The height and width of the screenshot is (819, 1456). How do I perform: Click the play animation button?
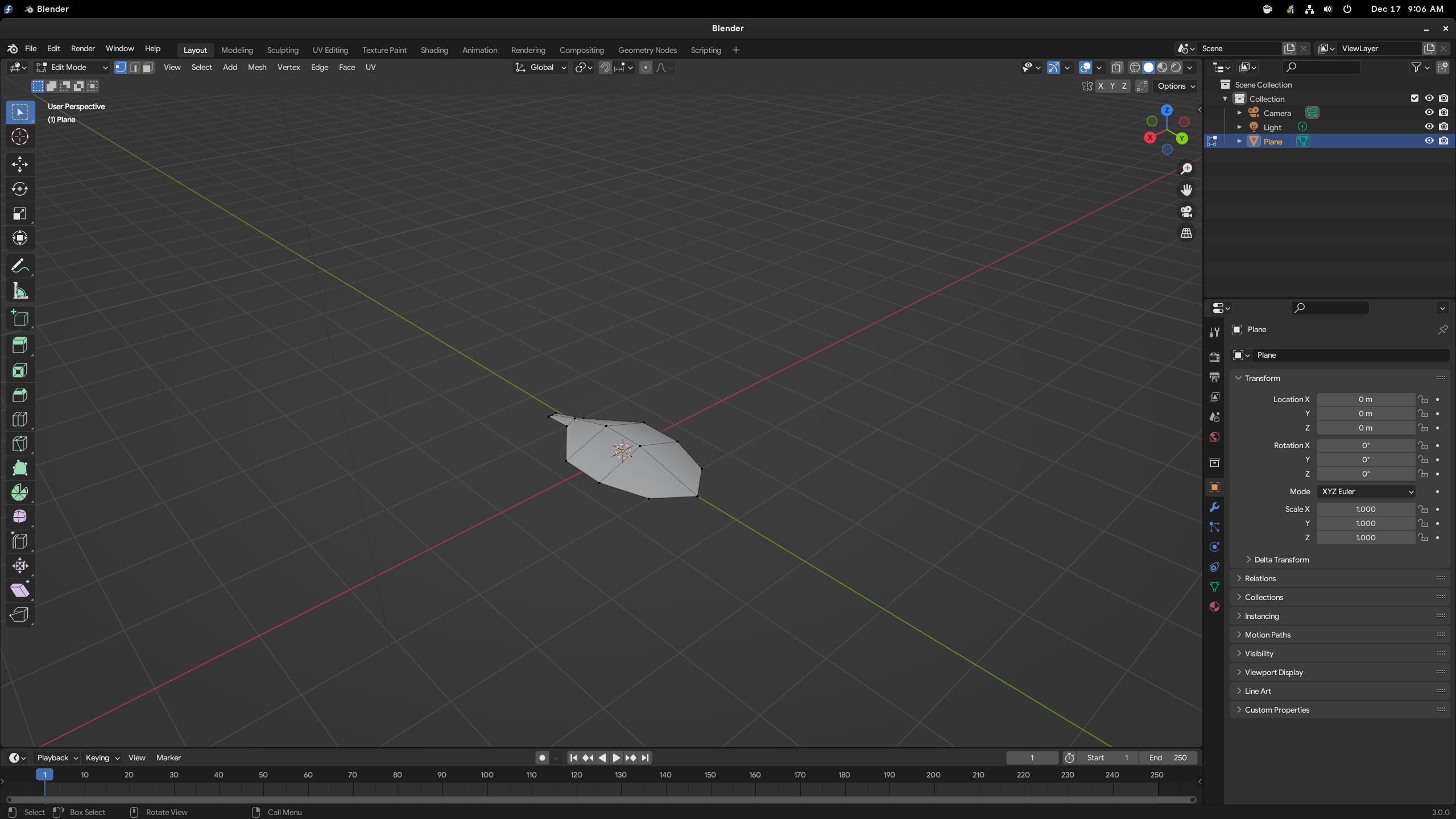click(x=617, y=758)
